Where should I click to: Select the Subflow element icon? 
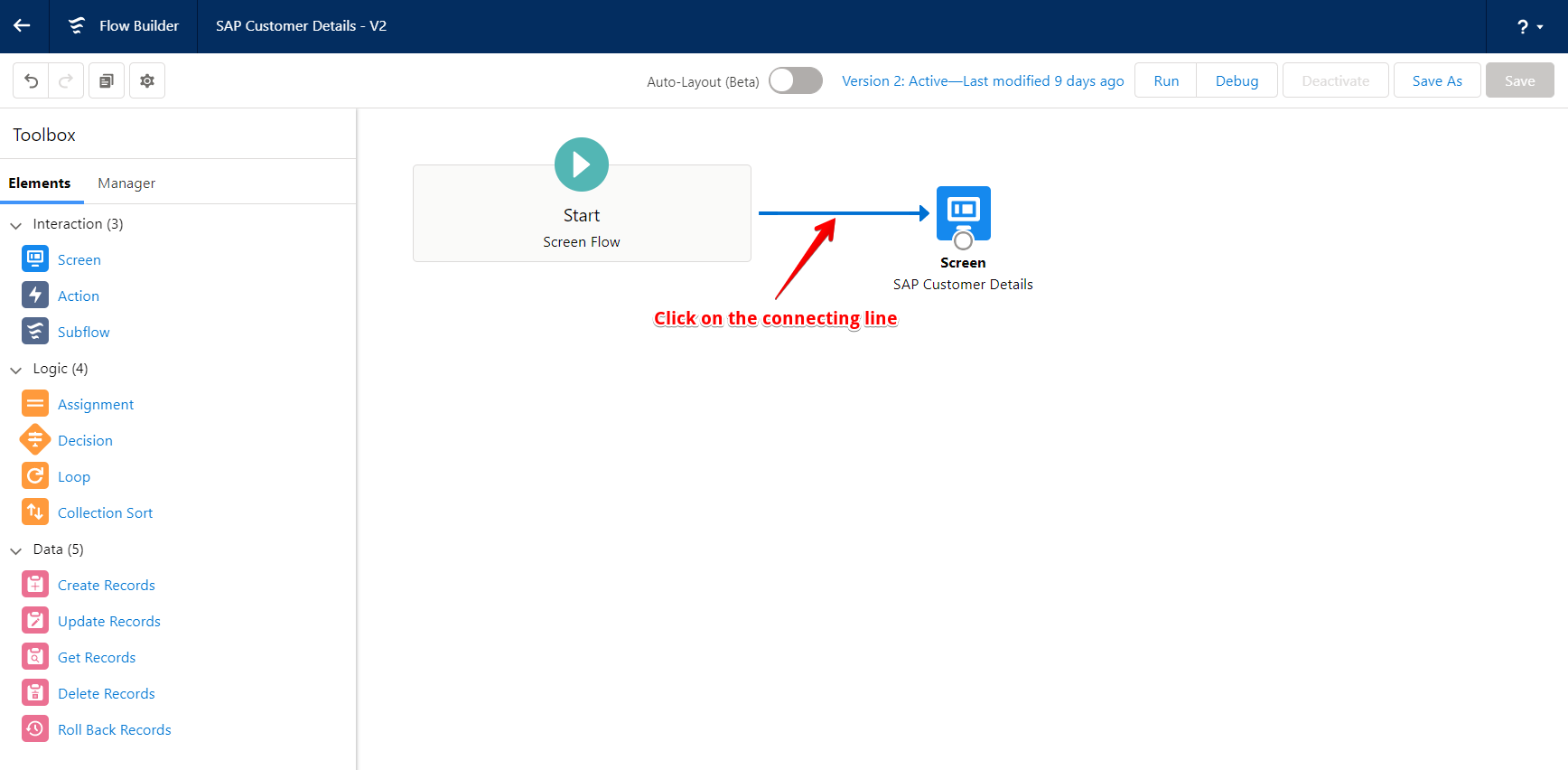click(x=35, y=332)
